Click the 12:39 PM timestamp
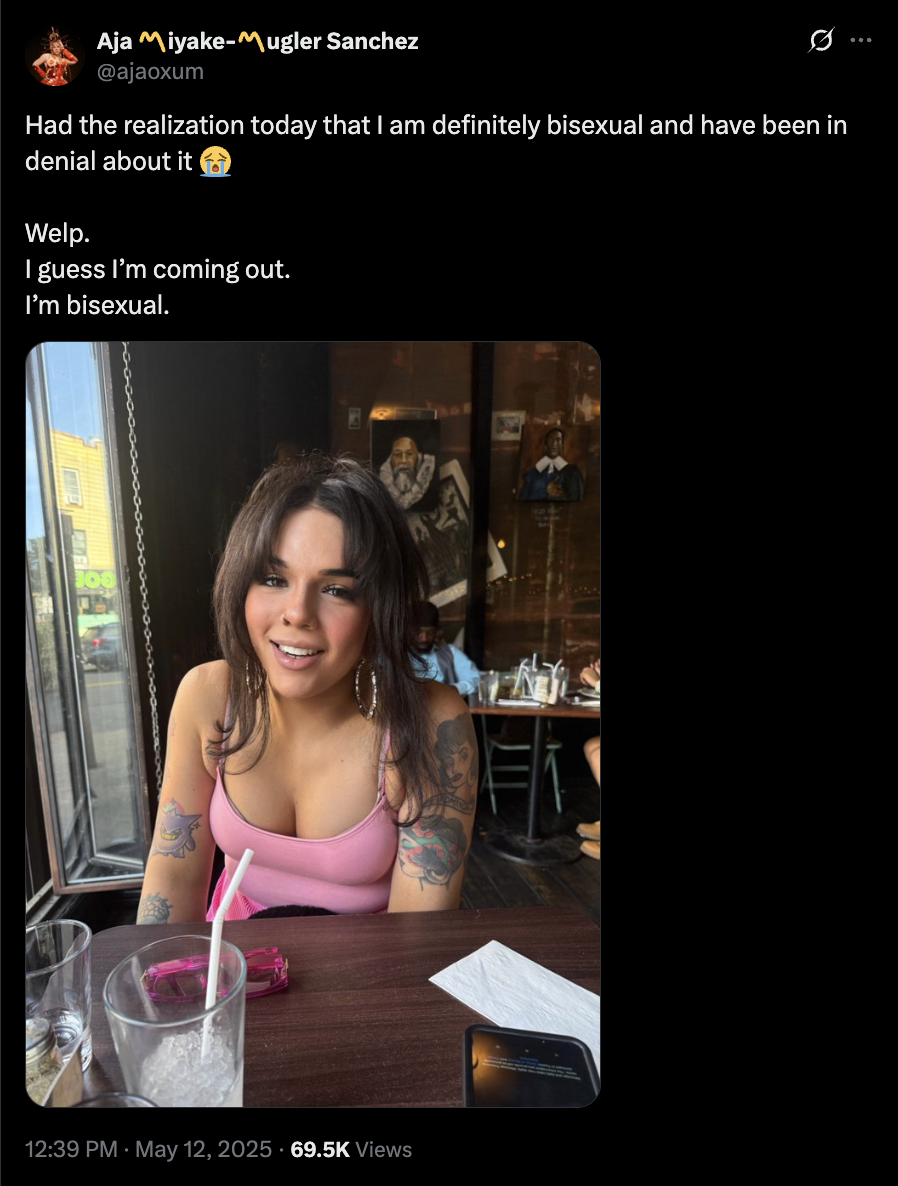 [71, 1150]
